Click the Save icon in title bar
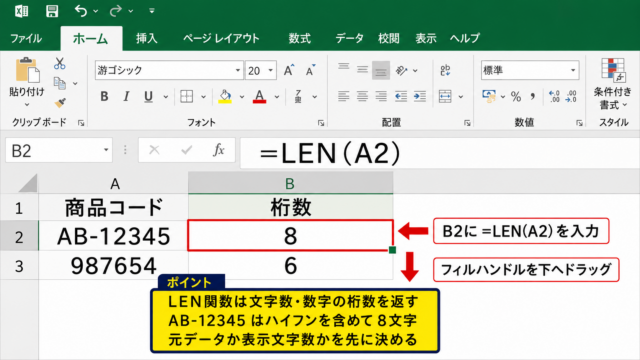 52,11
